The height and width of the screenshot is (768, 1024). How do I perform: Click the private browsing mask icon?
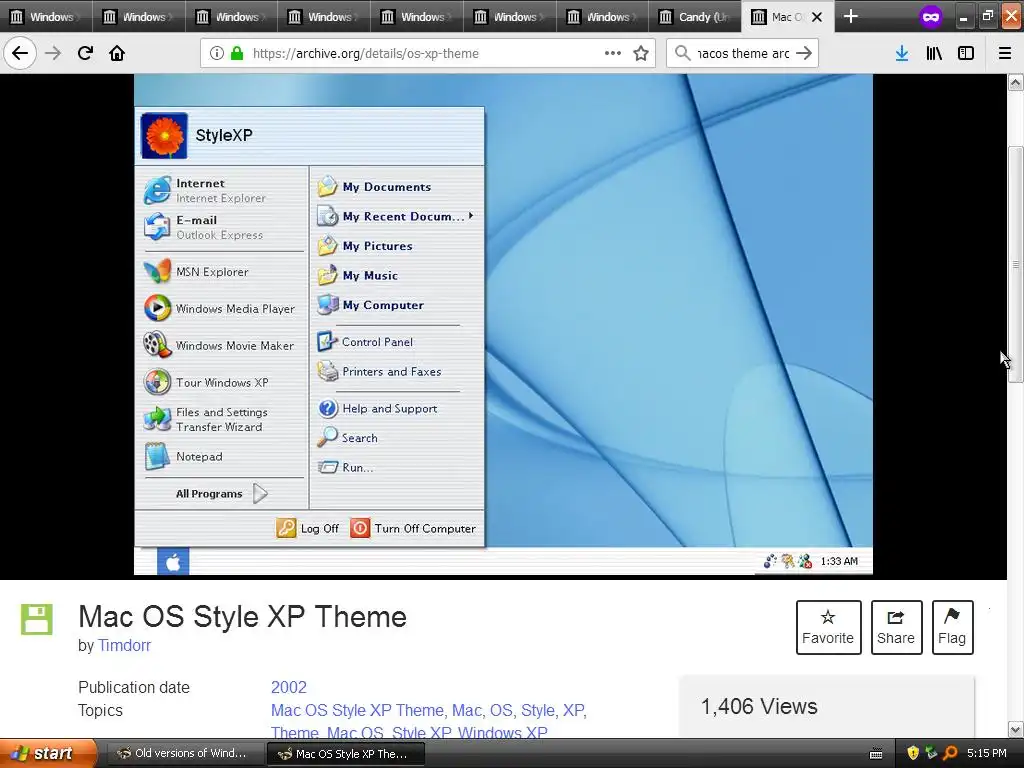click(931, 16)
